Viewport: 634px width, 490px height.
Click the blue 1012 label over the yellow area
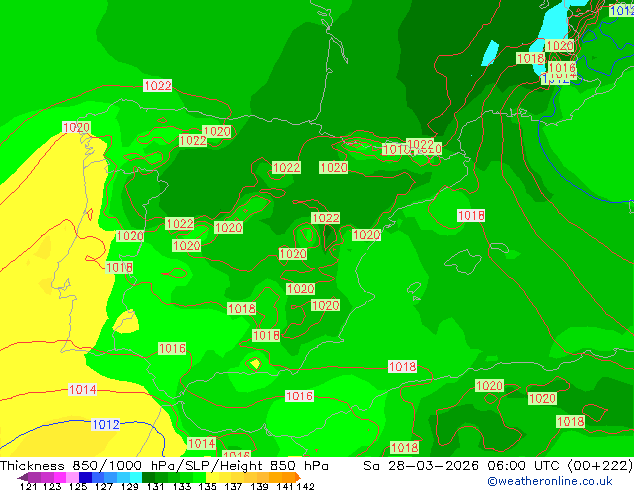pos(106,425)
